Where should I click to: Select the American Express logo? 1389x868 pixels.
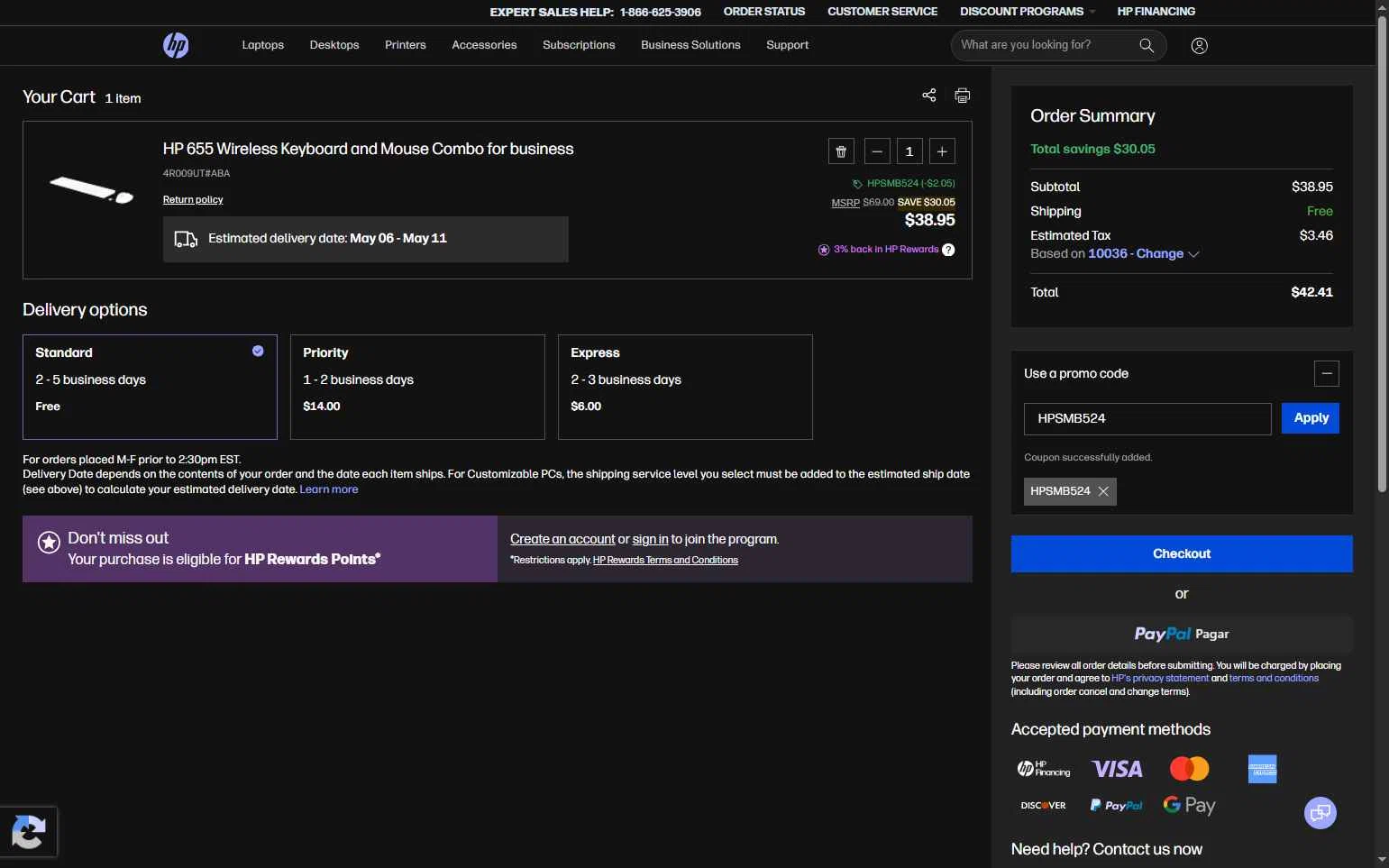click(1262, 769)
